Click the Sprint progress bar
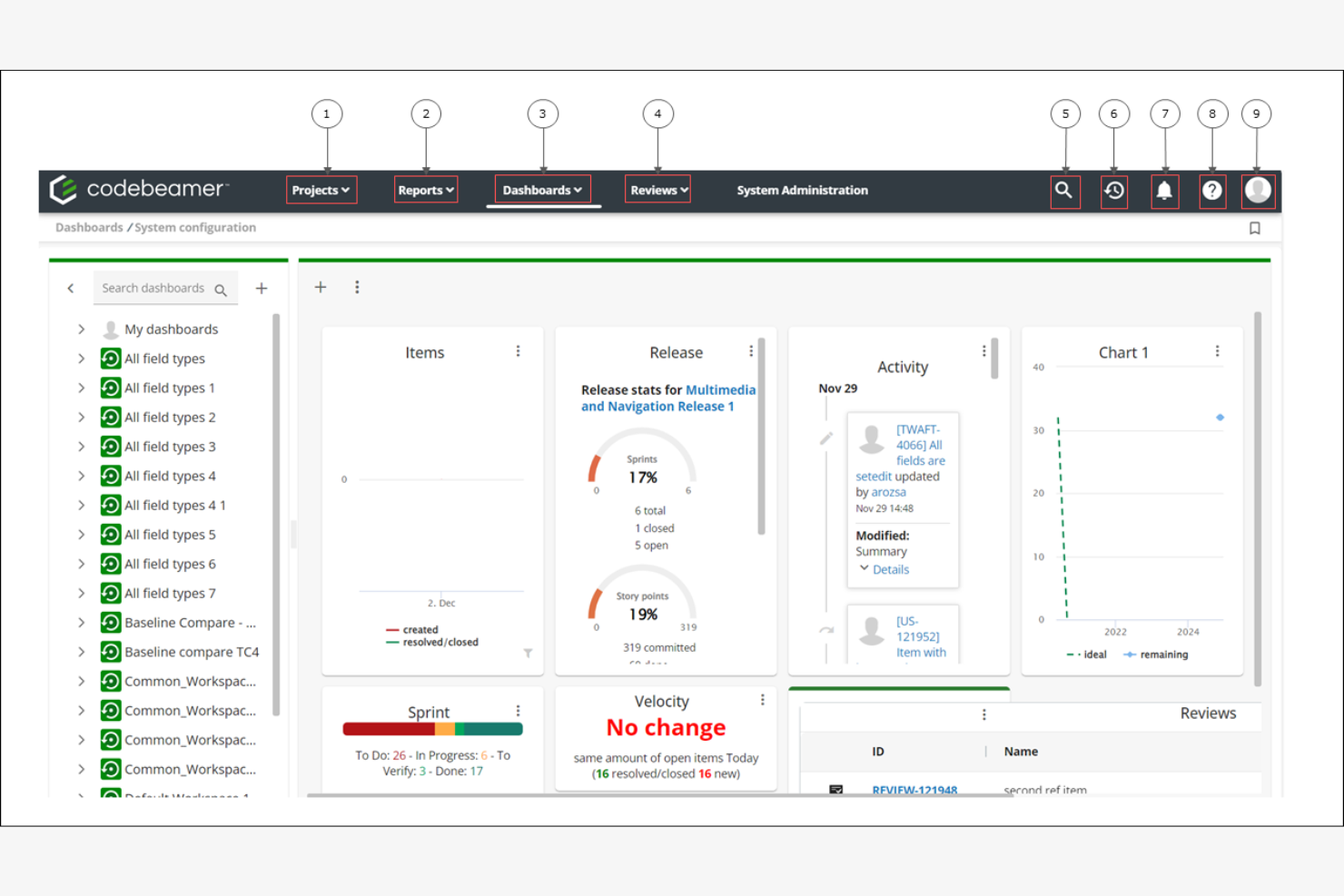The height and width of the screenshot is (896, 1344). pyautogui.click(x=431, y=728)
